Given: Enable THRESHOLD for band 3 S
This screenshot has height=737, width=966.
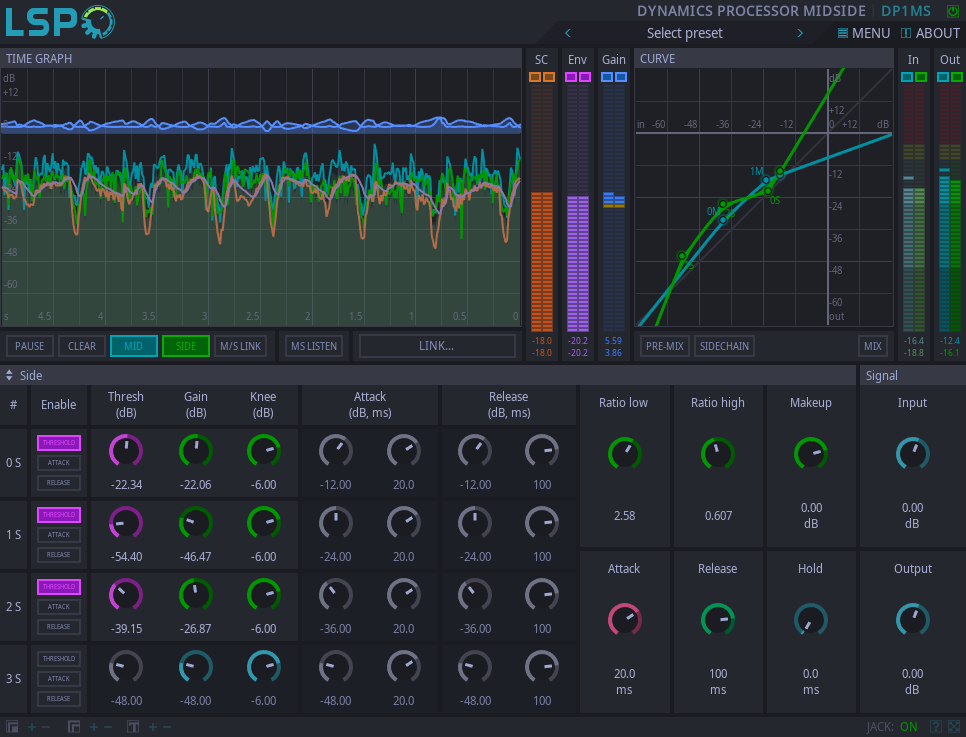Looking at the screenshot, I should point(59,659).
